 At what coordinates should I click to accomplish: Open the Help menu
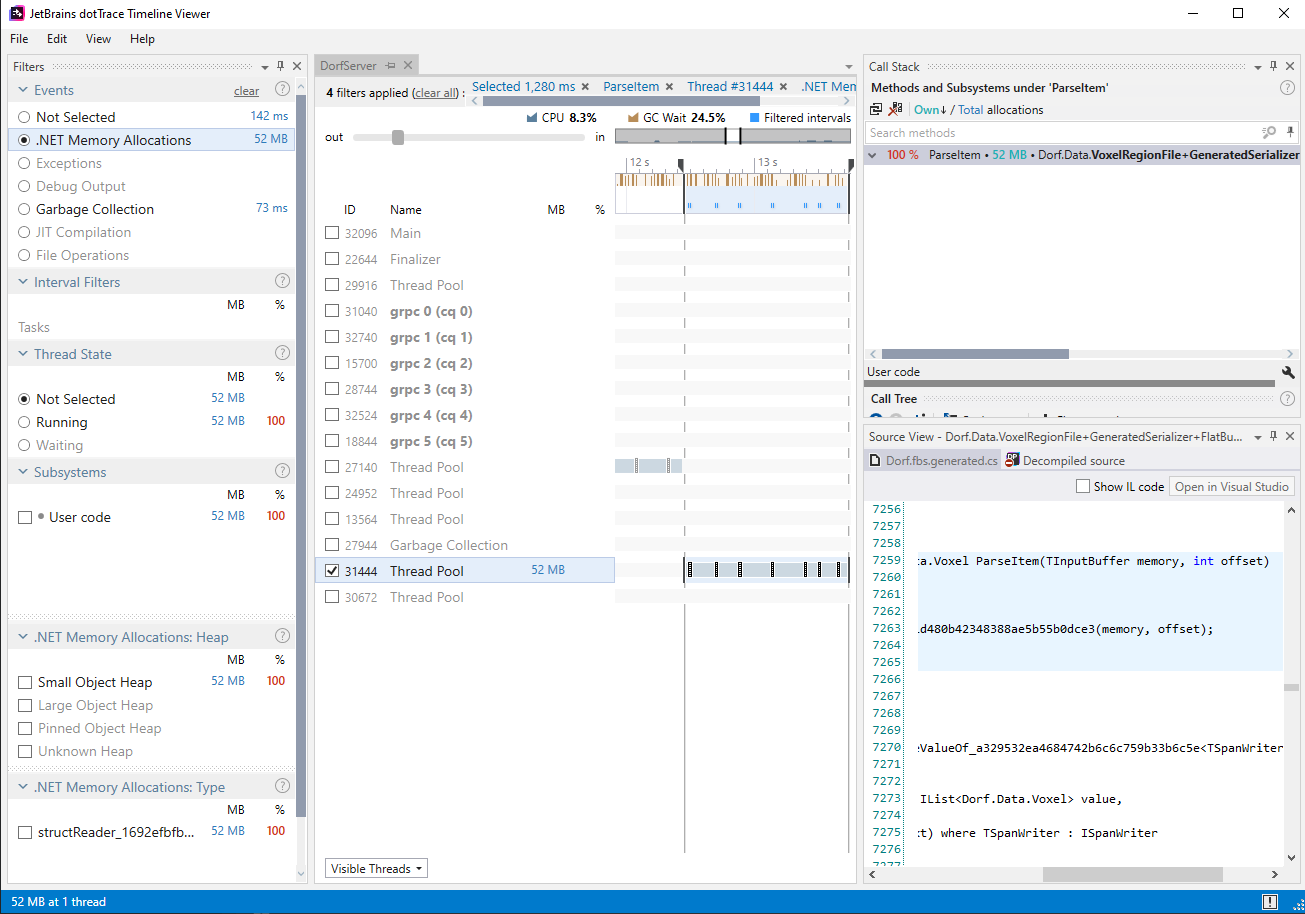(142, 39)
